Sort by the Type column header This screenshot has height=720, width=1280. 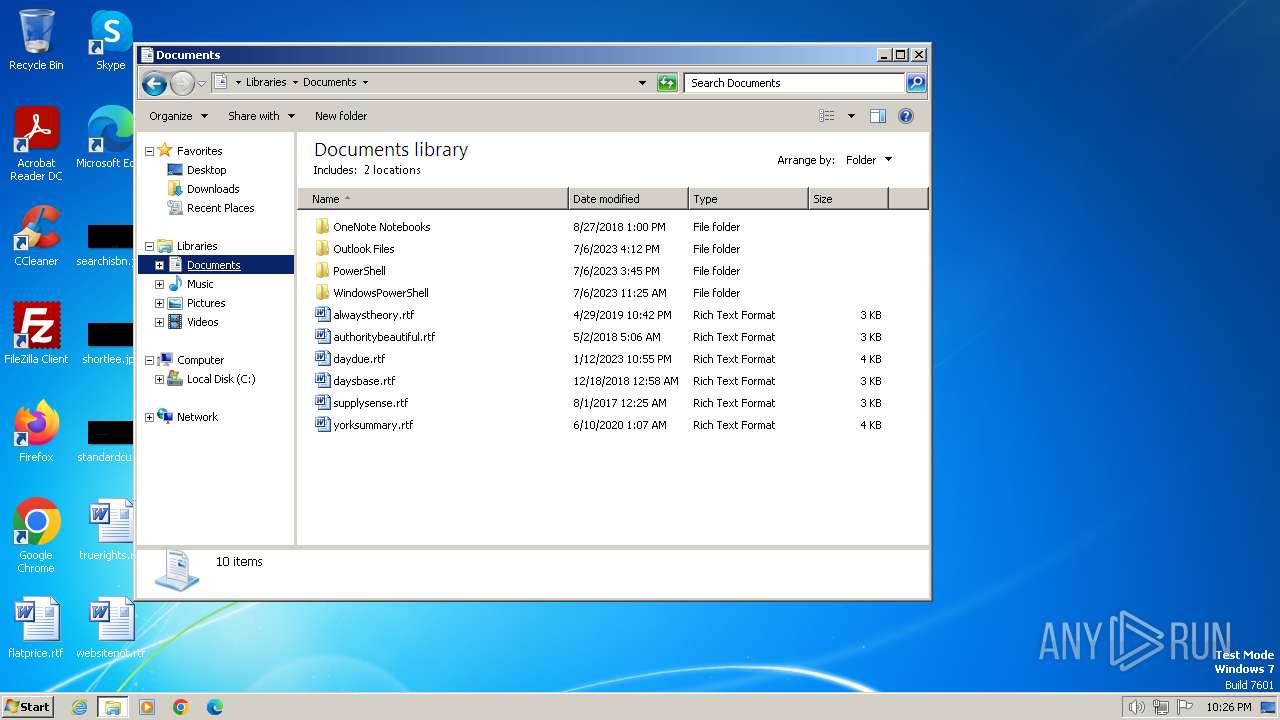click(748, 199)
